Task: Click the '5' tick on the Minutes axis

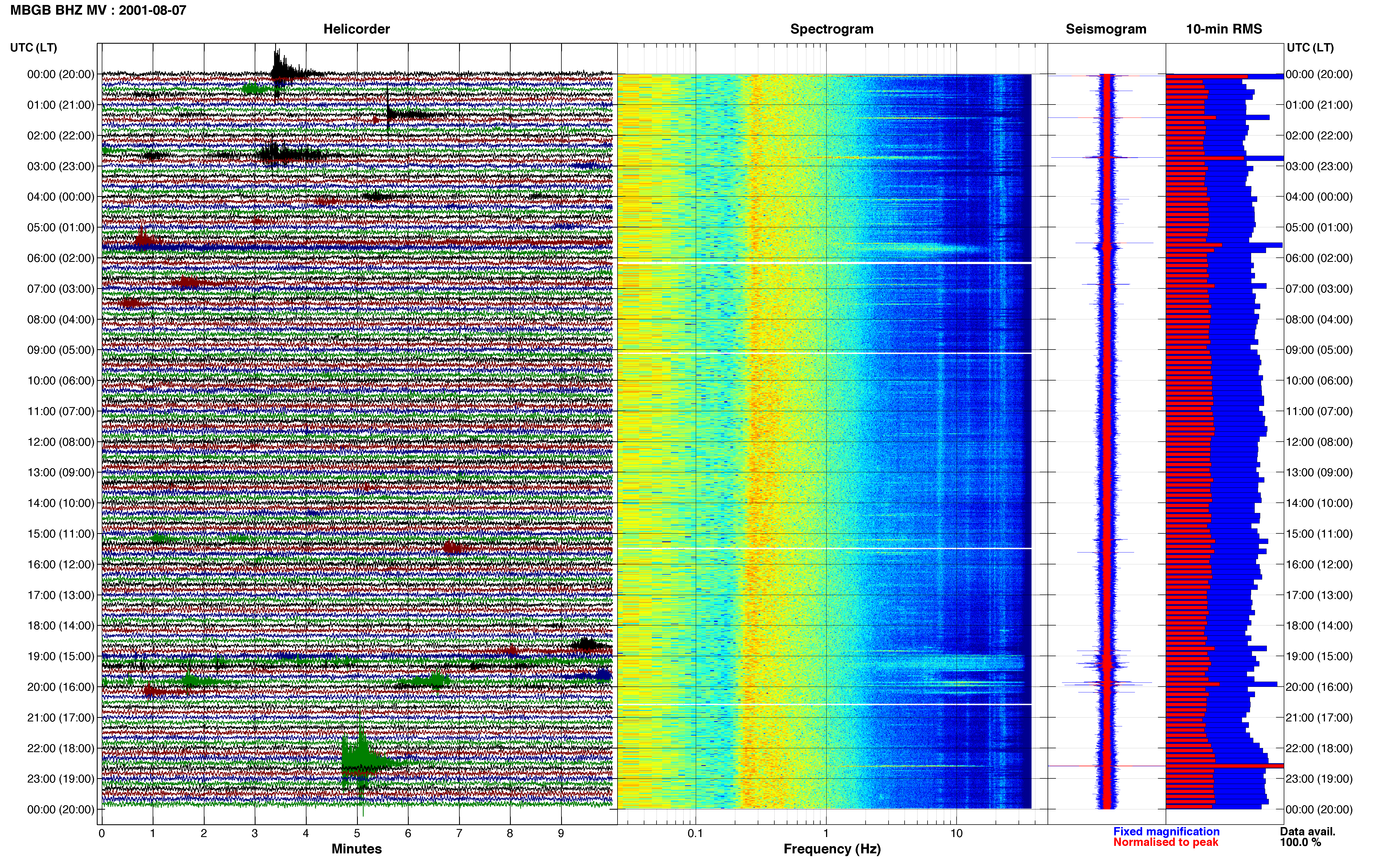Action: coord(357,833)
